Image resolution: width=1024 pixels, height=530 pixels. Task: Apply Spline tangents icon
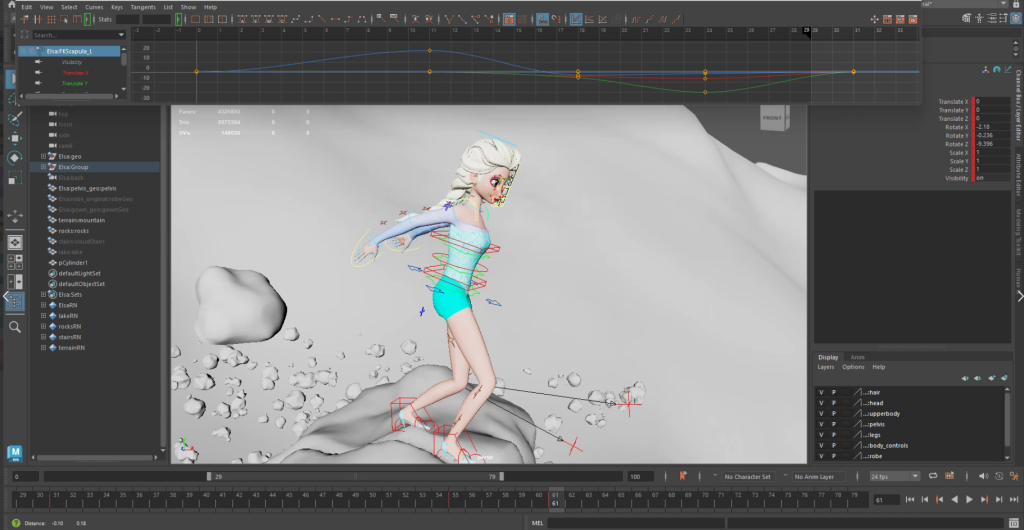click(296, 20)
